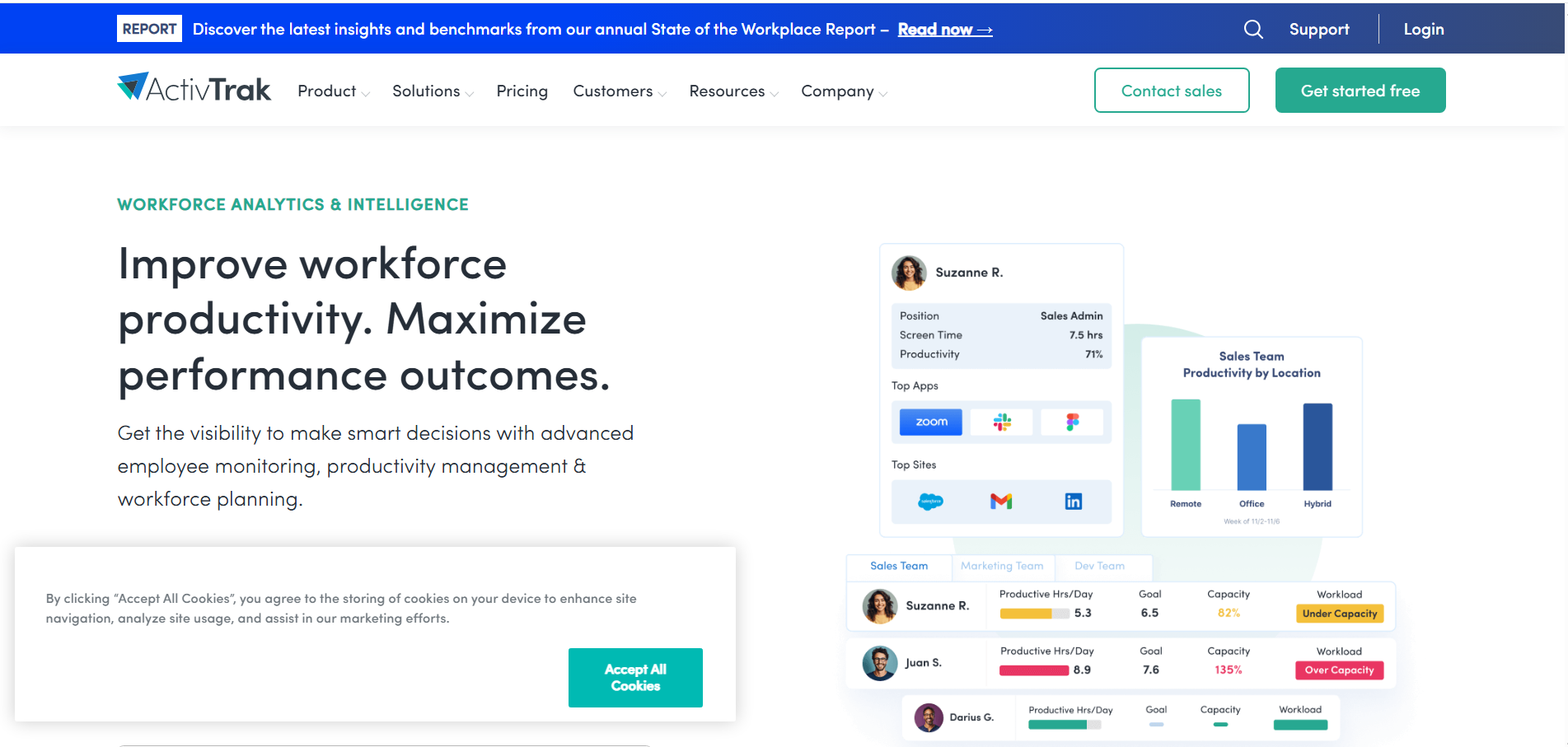1568x747 pixels.
Task: Click the 'Sales Admin' position value
Action: tap(1071, 316)
